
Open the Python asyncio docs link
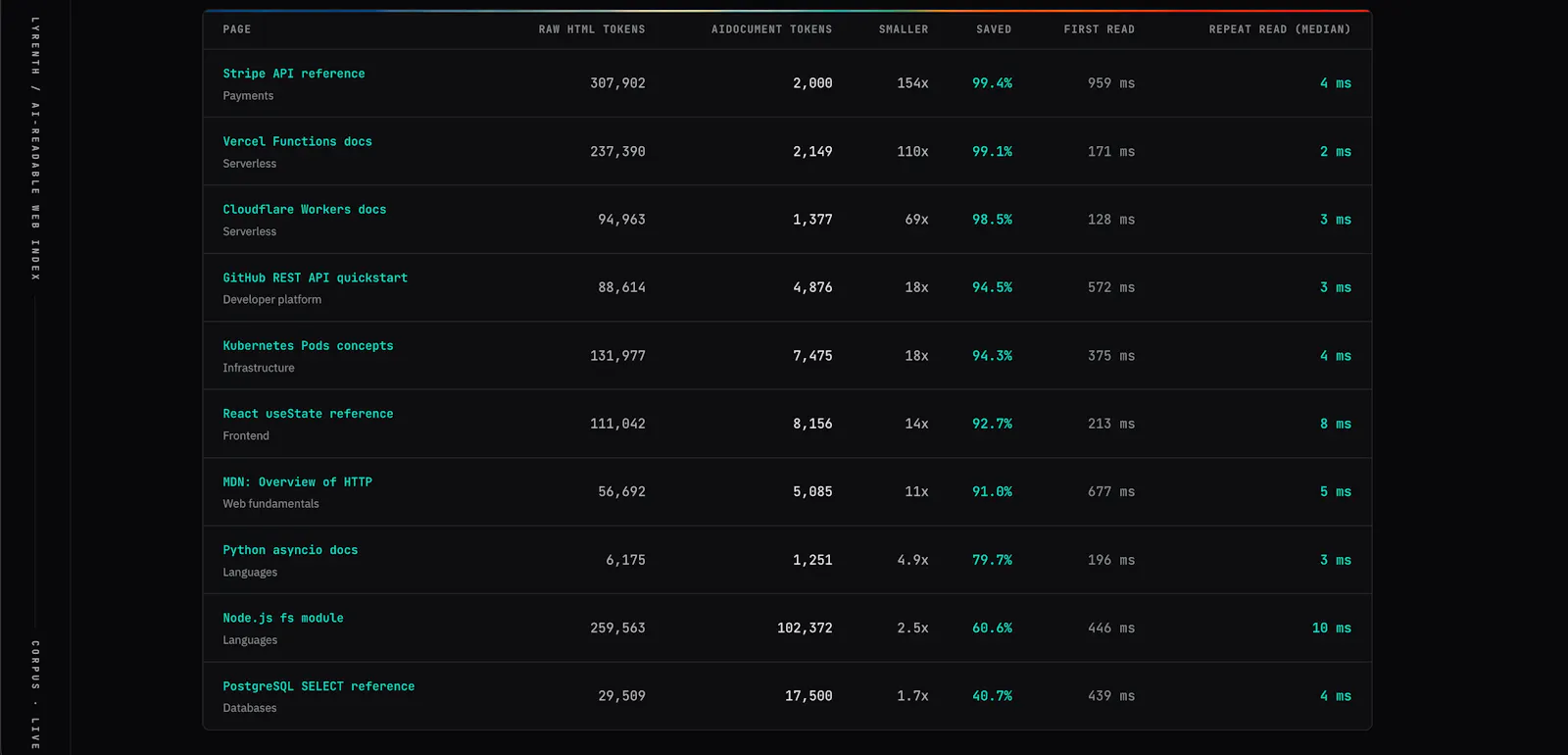pyautogui.click(x=290, y=550)
